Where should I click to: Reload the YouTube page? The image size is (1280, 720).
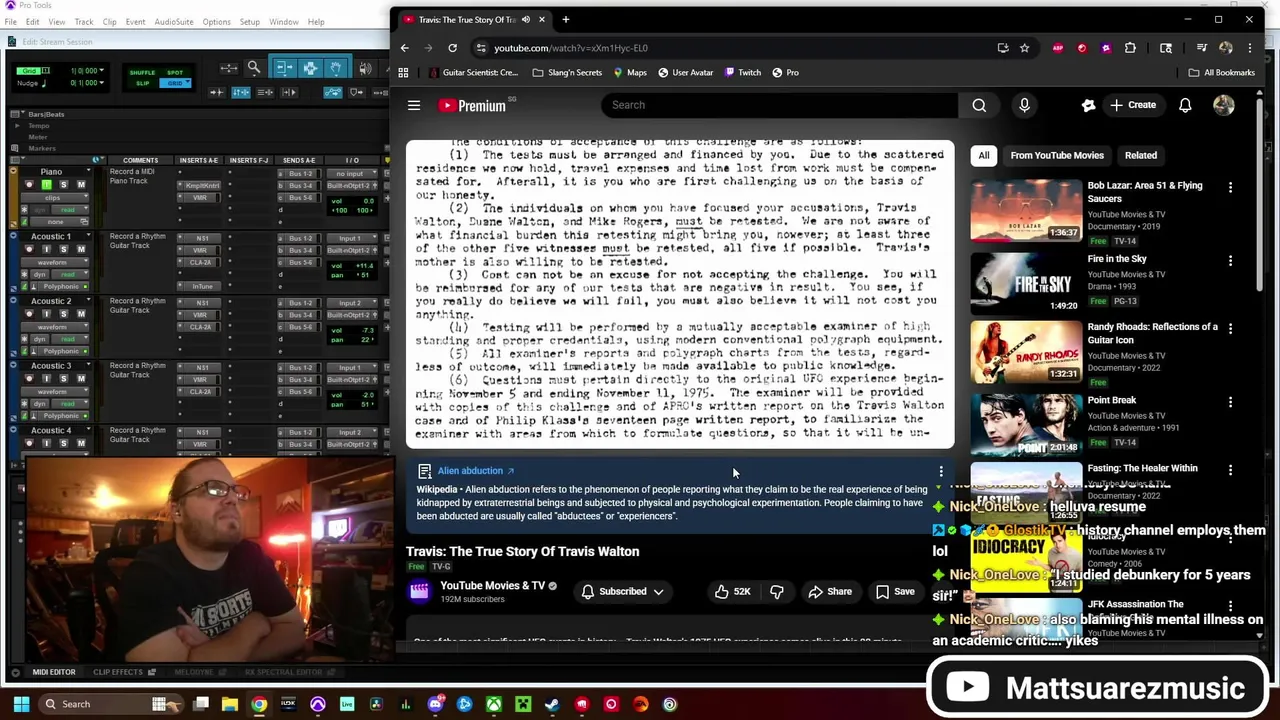[452, 48]
